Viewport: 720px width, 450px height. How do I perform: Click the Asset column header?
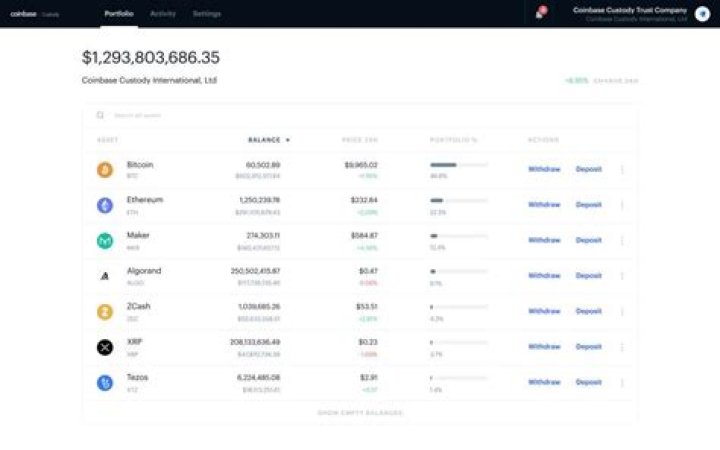(107, 140)
